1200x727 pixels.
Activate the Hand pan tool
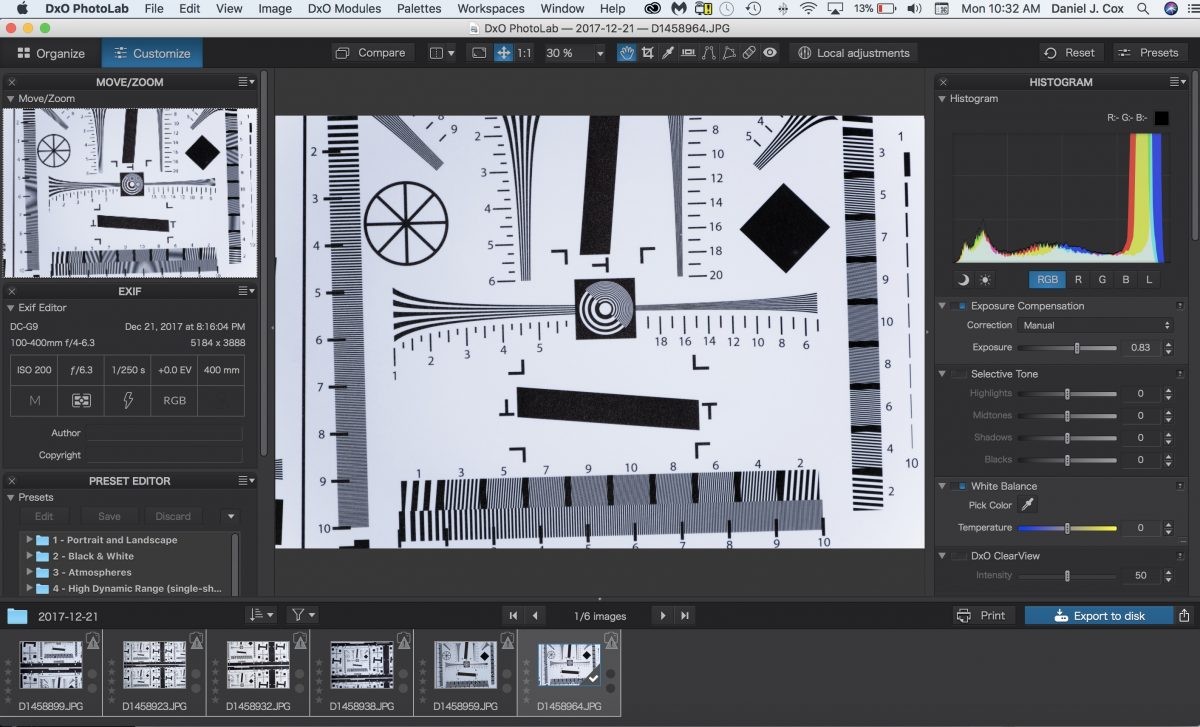click(x=627, y=53)
